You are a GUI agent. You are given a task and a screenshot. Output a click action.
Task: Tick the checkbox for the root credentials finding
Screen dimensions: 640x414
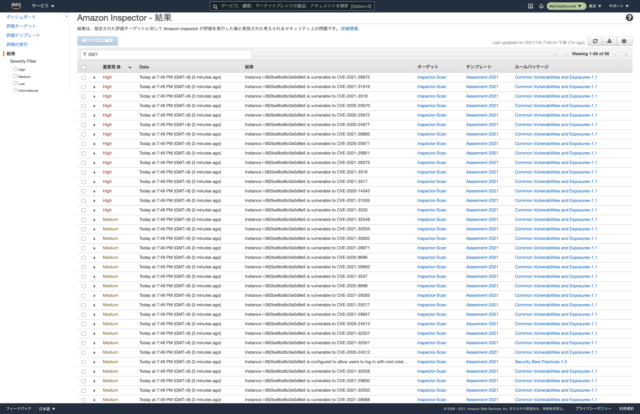coord(83,362)
